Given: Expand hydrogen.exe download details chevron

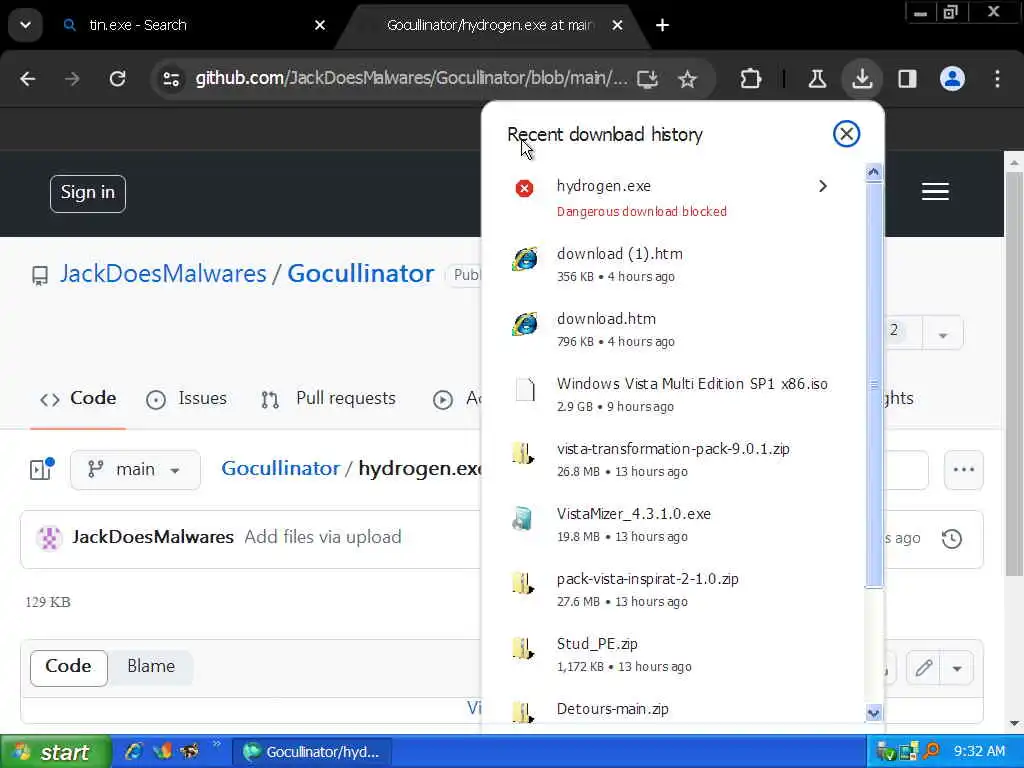Looking at the screenshot, I should [x=823, y=186].
